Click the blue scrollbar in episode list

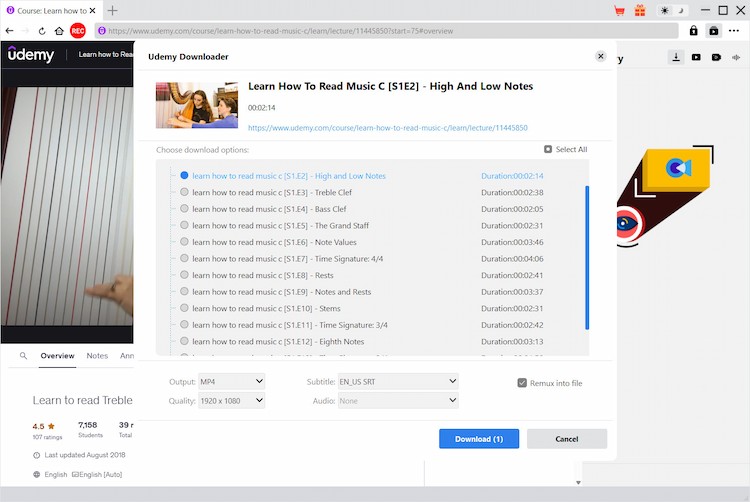pos(587,258)
